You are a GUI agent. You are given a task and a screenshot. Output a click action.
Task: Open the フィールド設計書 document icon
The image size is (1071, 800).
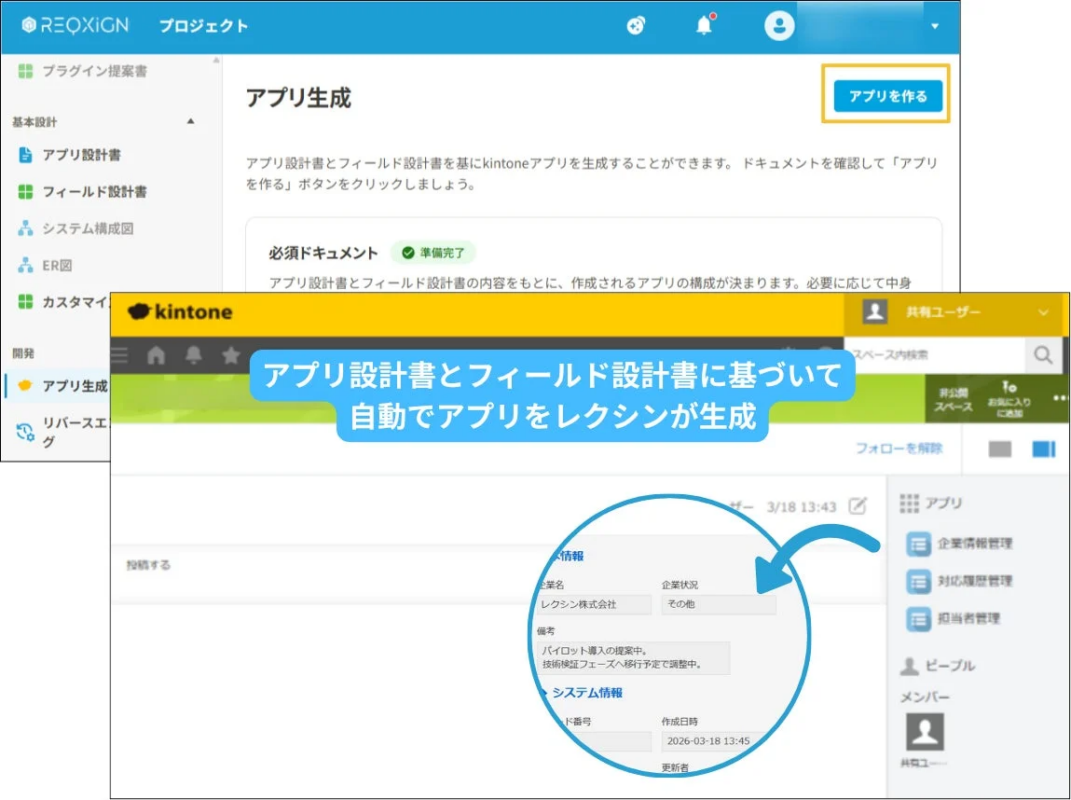(27, 191)
